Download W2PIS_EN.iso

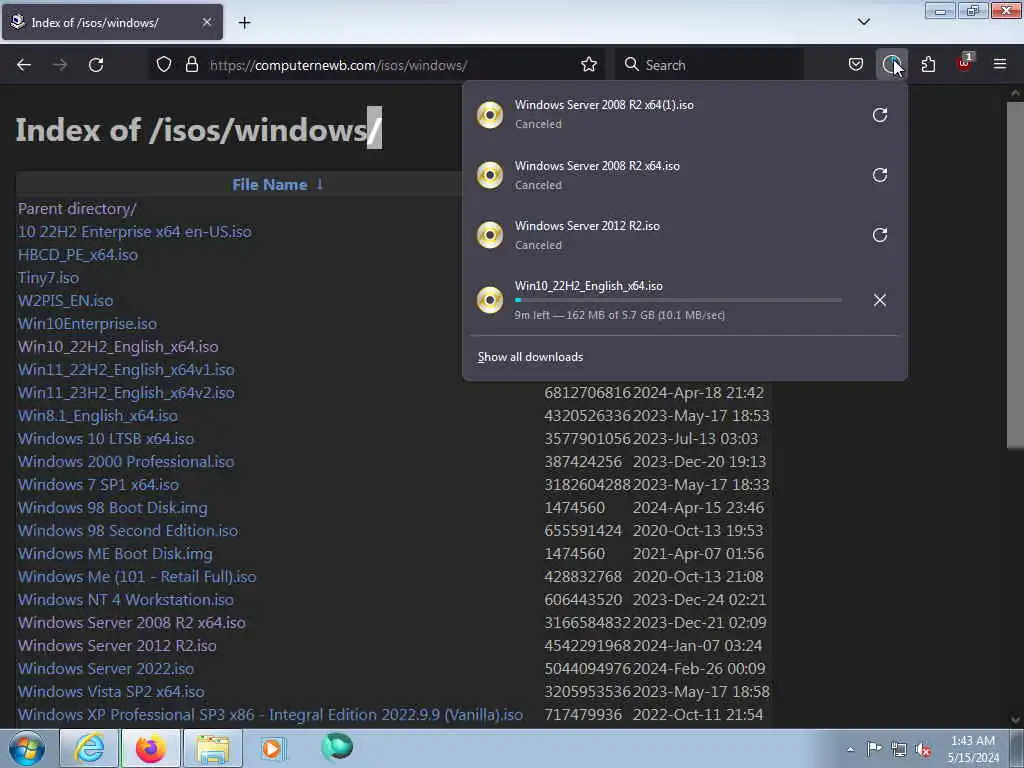[65, 300]
